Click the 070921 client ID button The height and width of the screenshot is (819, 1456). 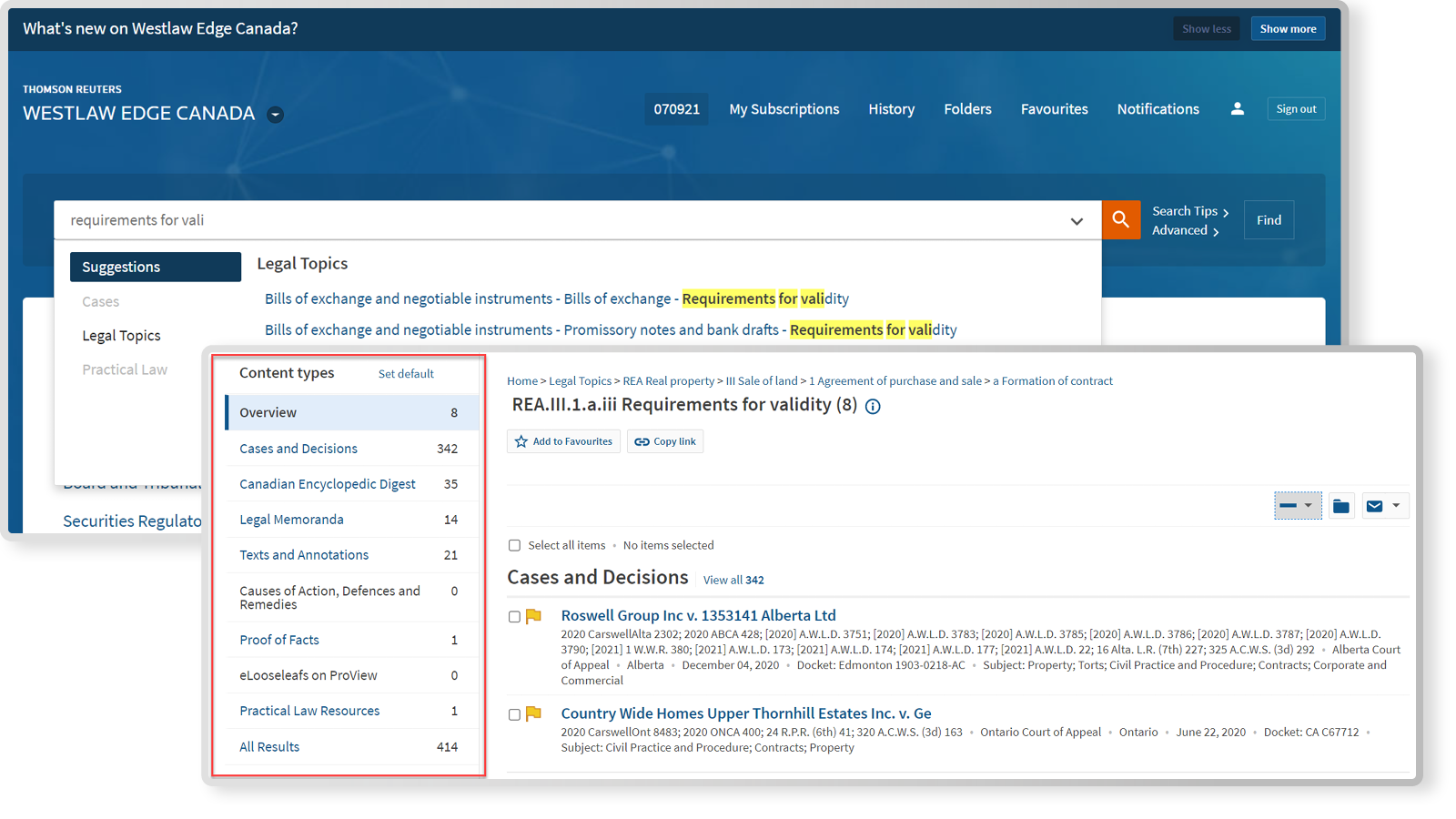pyautogui.click(x=676, y=109)
